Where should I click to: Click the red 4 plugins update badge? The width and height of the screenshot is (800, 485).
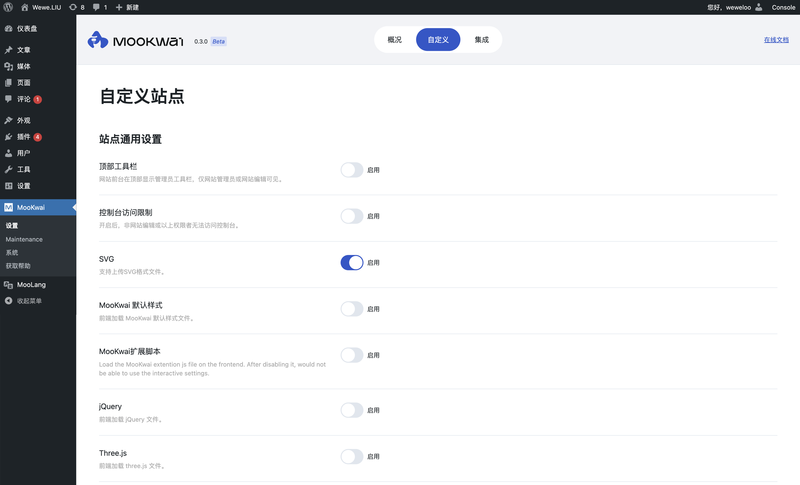(x=37, y=137)
